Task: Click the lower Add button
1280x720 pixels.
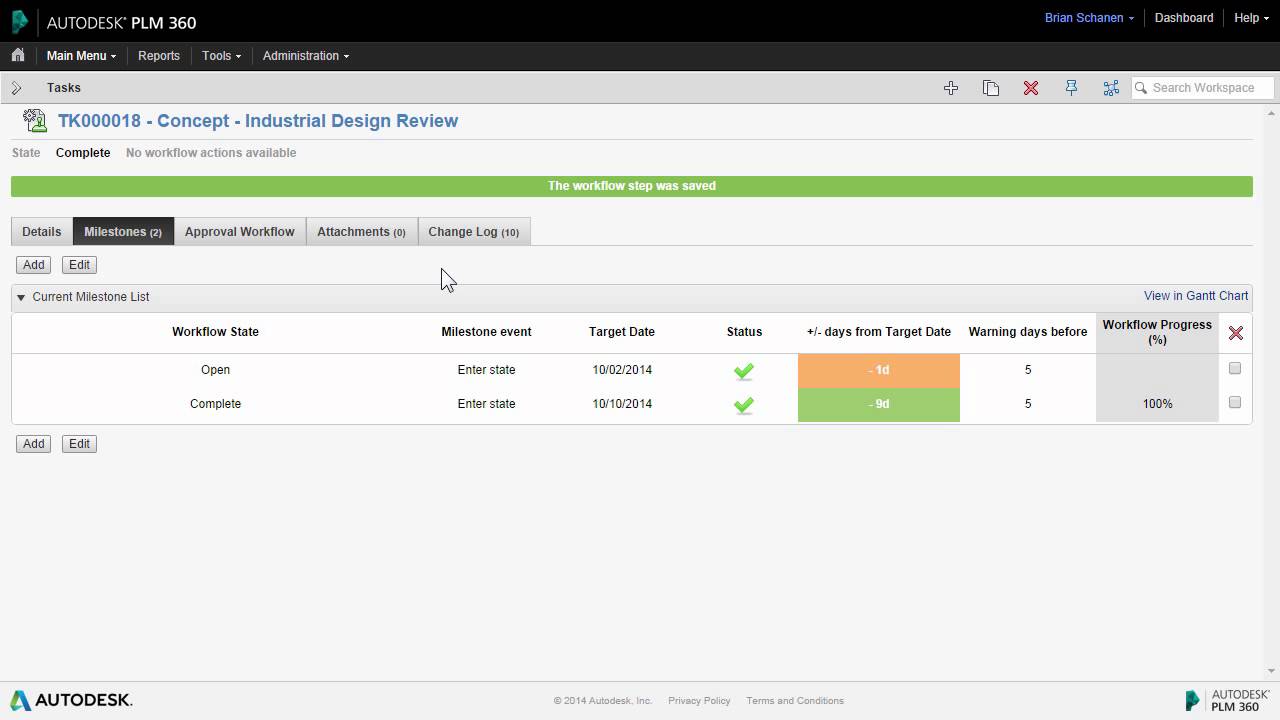Action: 34,444
